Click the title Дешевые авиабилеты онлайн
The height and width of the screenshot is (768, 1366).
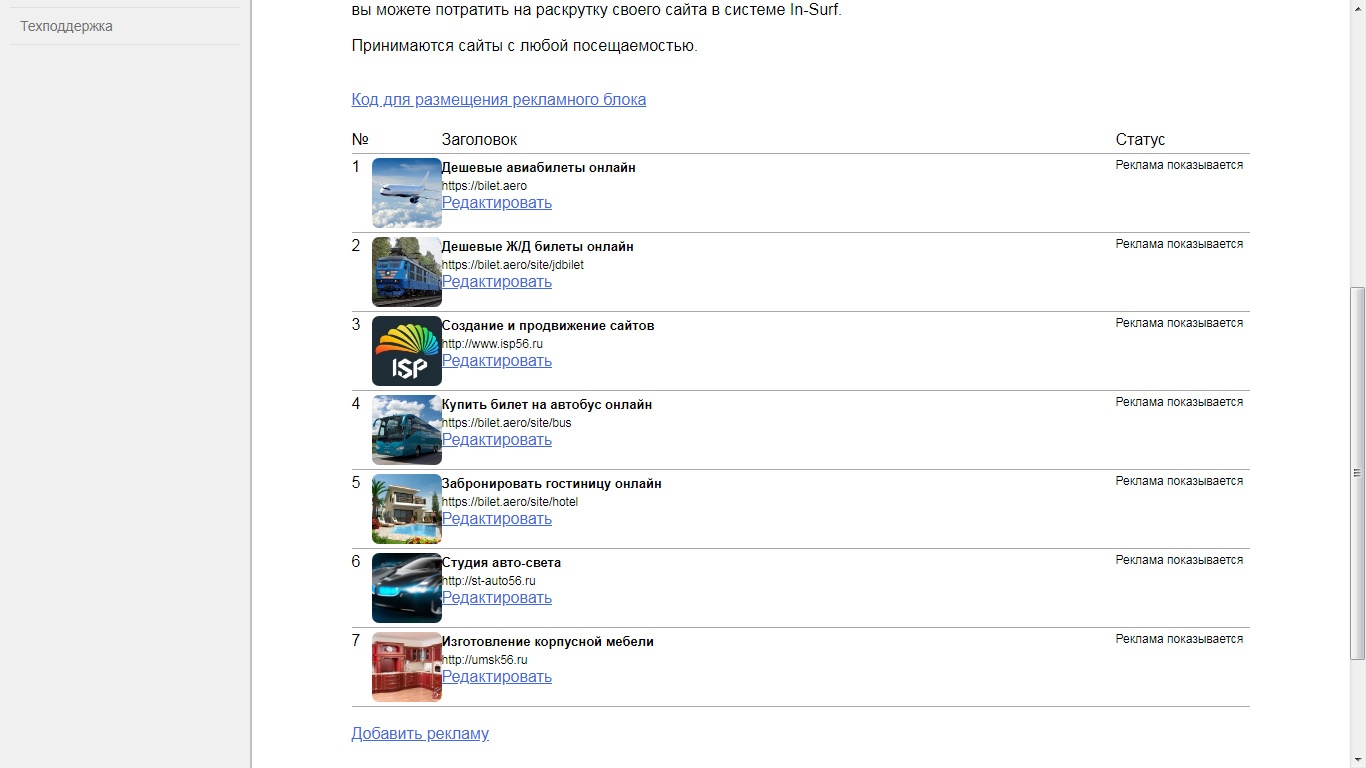point(539,168)
